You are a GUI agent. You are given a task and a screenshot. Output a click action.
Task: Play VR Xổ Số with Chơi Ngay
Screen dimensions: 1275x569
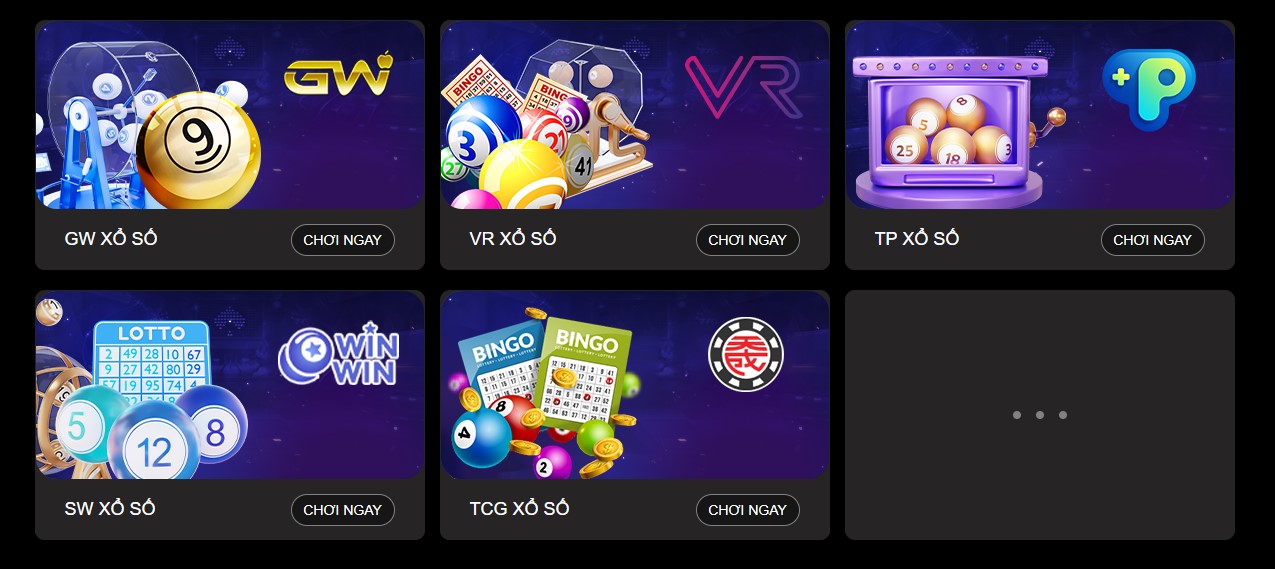[x=748, y=240]
